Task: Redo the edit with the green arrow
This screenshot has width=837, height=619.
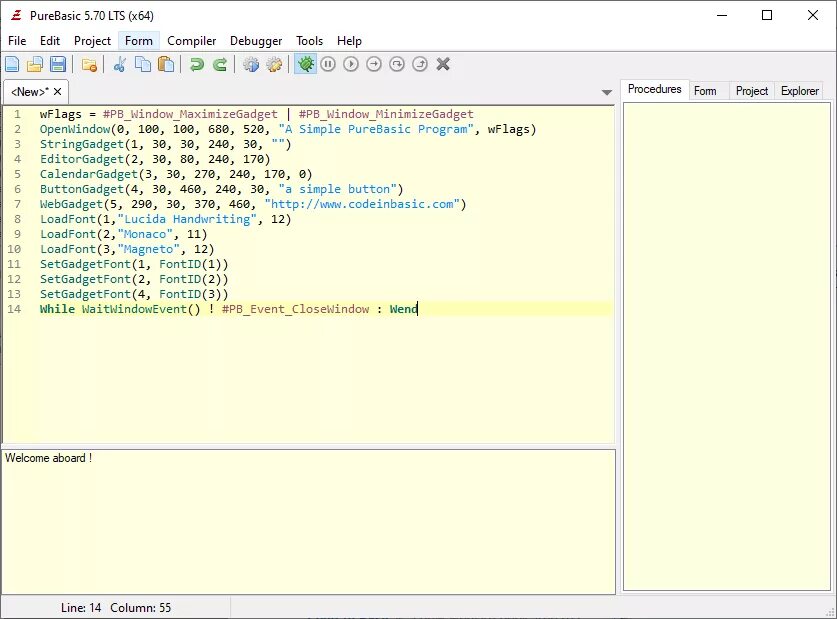Action: 220,65
